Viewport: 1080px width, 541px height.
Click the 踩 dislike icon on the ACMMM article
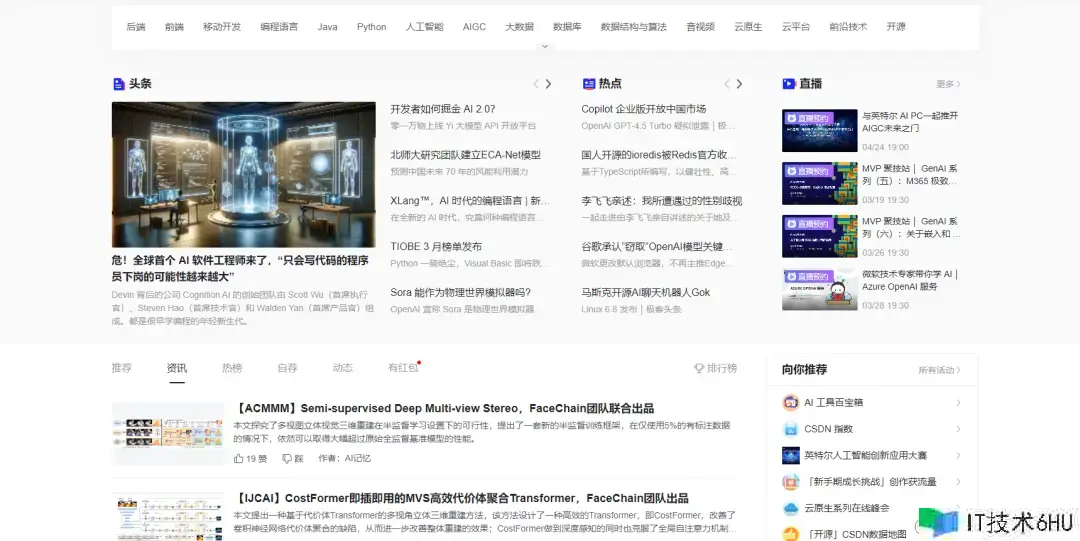pyautogui.click(x=287, y=458)
